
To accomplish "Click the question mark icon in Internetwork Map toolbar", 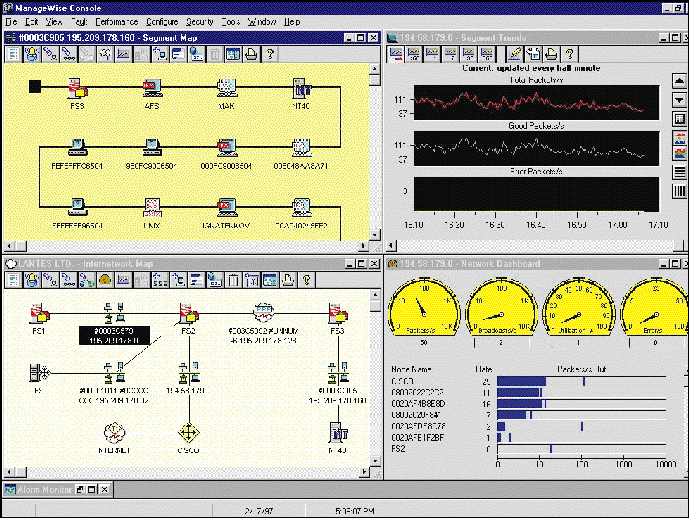I will tap(307, 280).
